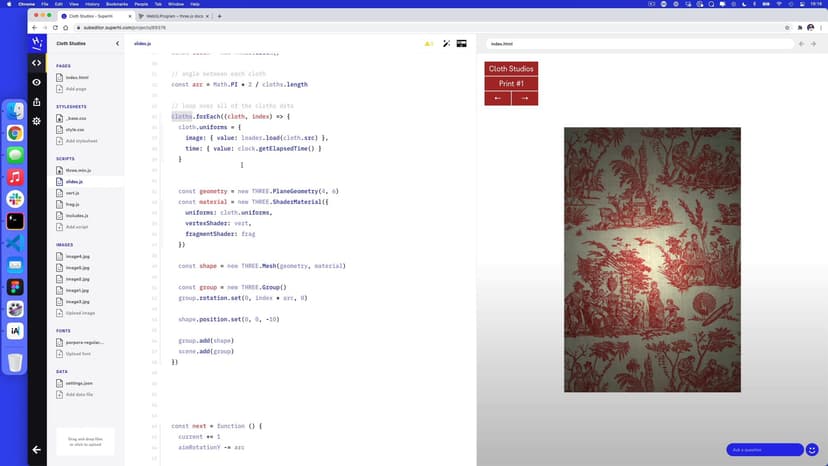Click the back arrow at sidebar bottom
Image resolution: width=828 pixels, height=466 pixels.
[x=37, y=449]
